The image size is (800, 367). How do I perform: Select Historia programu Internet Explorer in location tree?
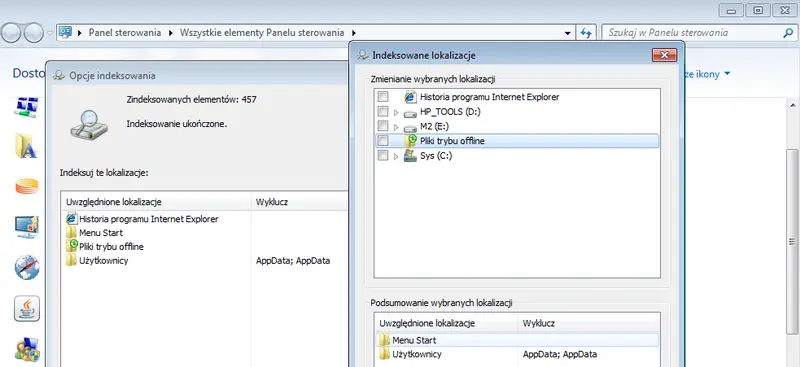[x=489, y=96]
